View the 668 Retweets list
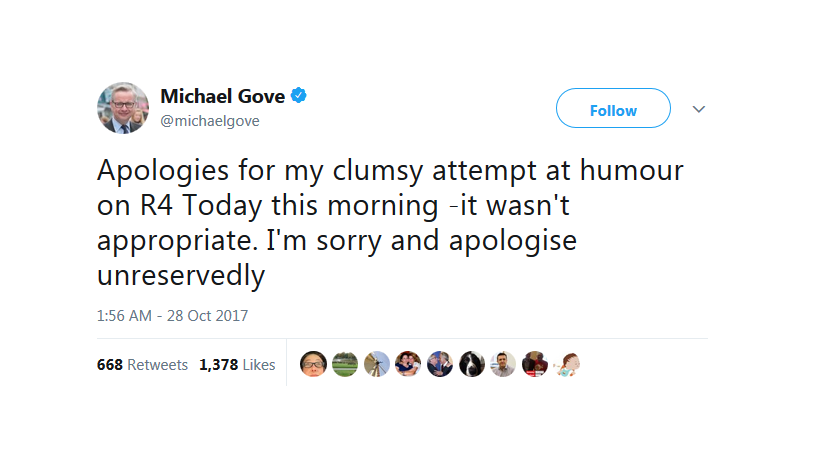 pyautogui.click(x=142, y=364)
